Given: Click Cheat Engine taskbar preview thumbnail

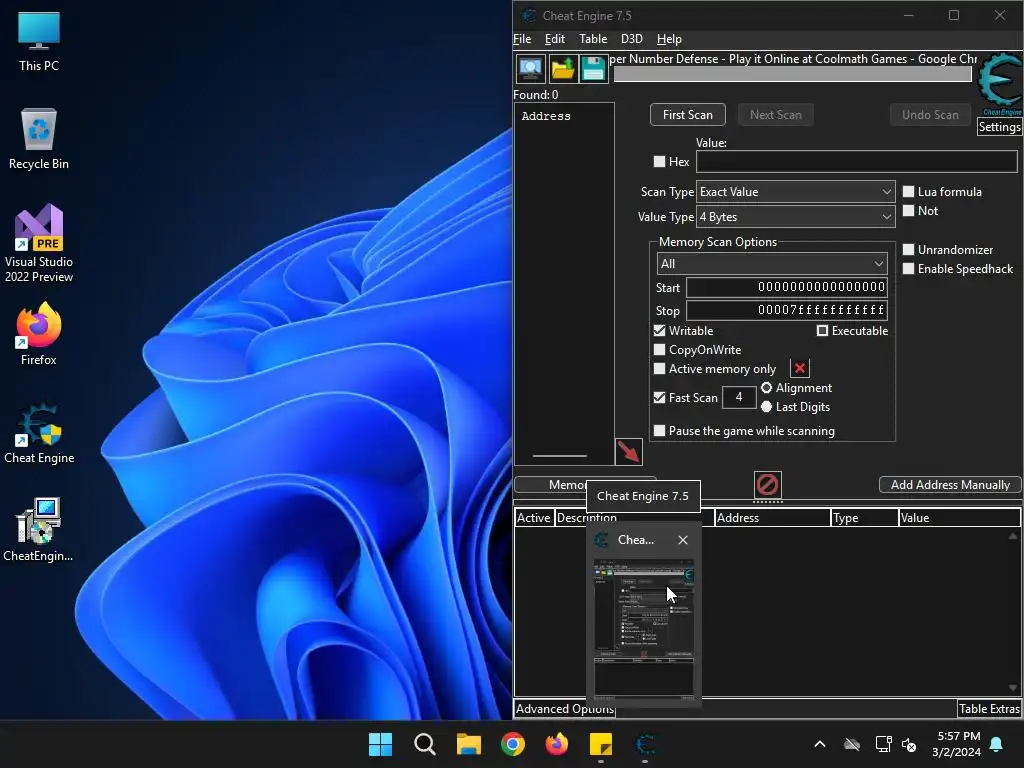Looking at the screenshot, I should coord(643,629).
